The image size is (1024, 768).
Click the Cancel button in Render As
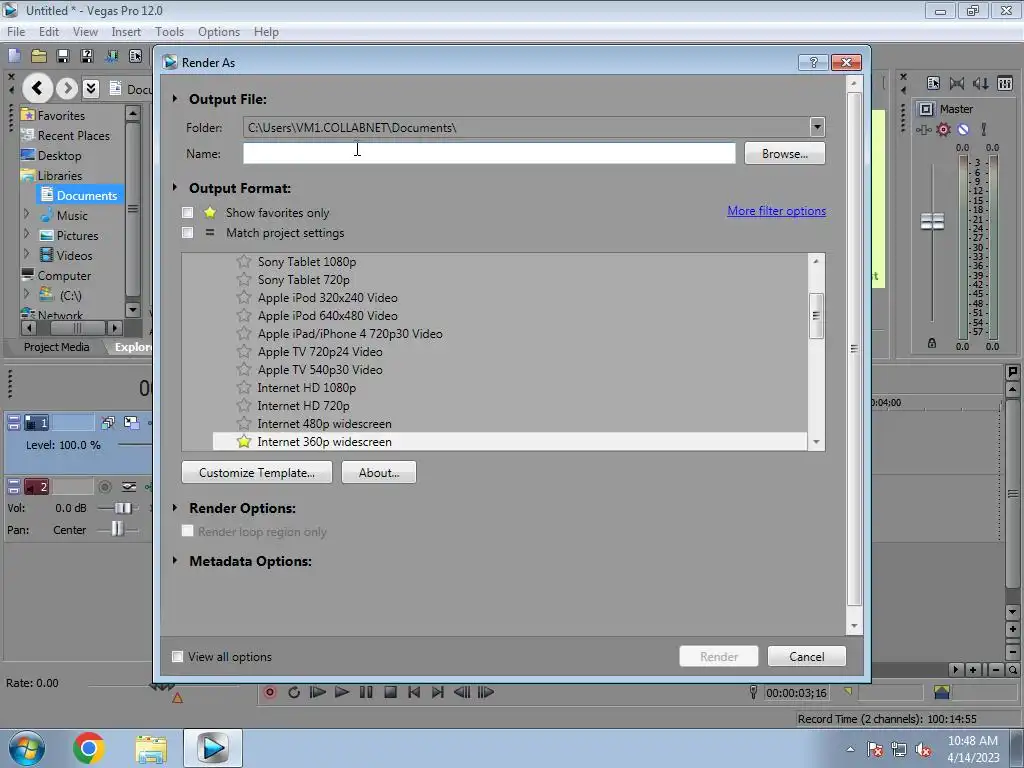807,656
